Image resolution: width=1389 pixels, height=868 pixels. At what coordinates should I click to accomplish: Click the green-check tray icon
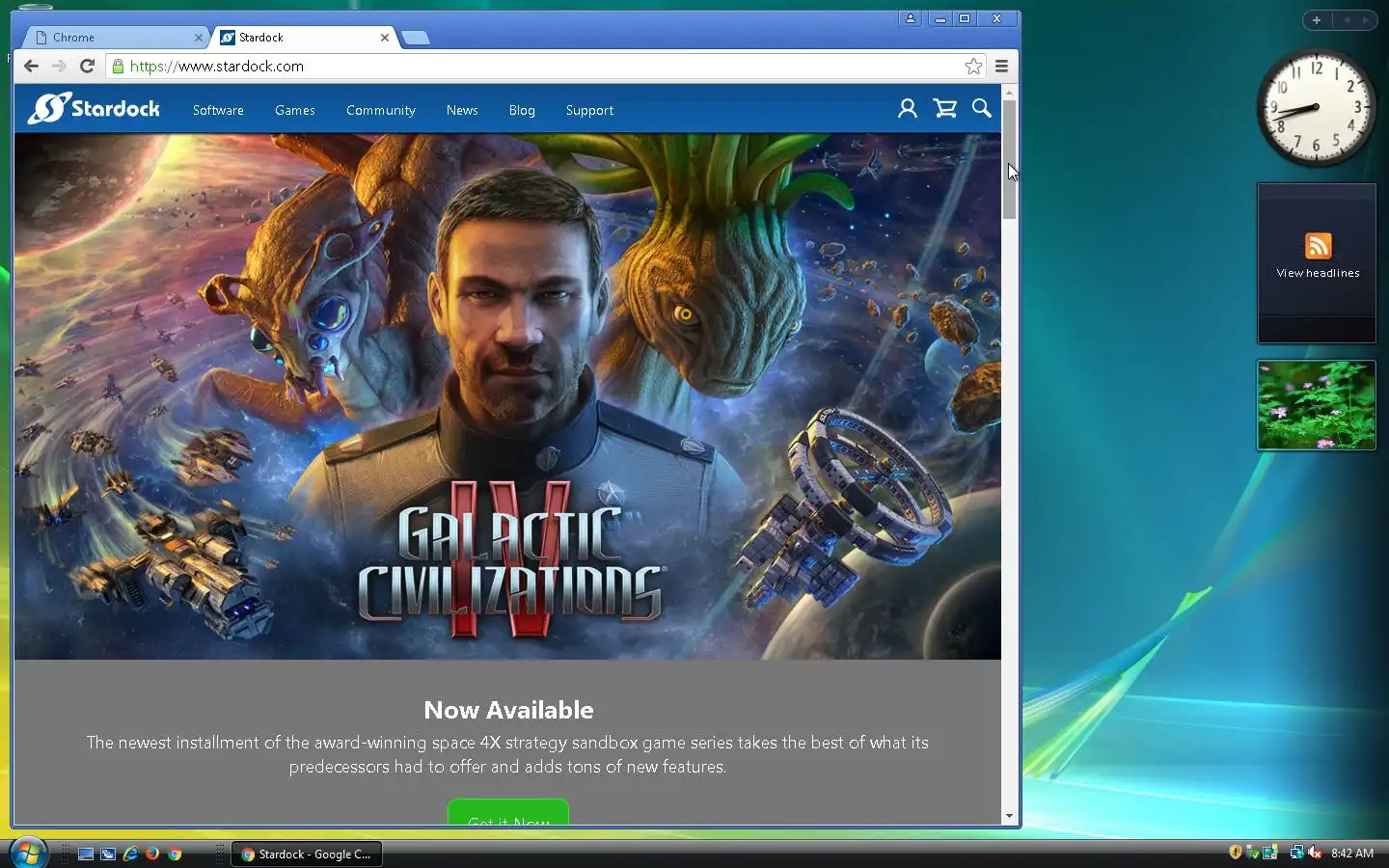[x=1253, y=853]
